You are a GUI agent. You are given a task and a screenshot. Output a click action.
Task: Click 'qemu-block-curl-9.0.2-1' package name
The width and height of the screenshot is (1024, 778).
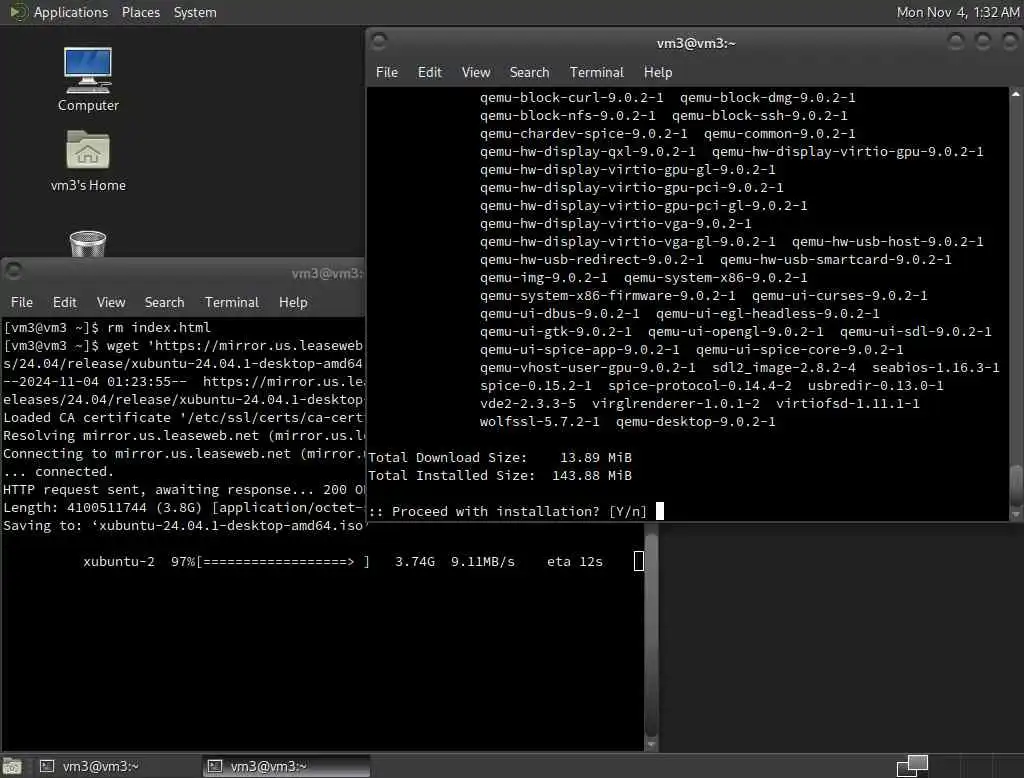[571, 97]
